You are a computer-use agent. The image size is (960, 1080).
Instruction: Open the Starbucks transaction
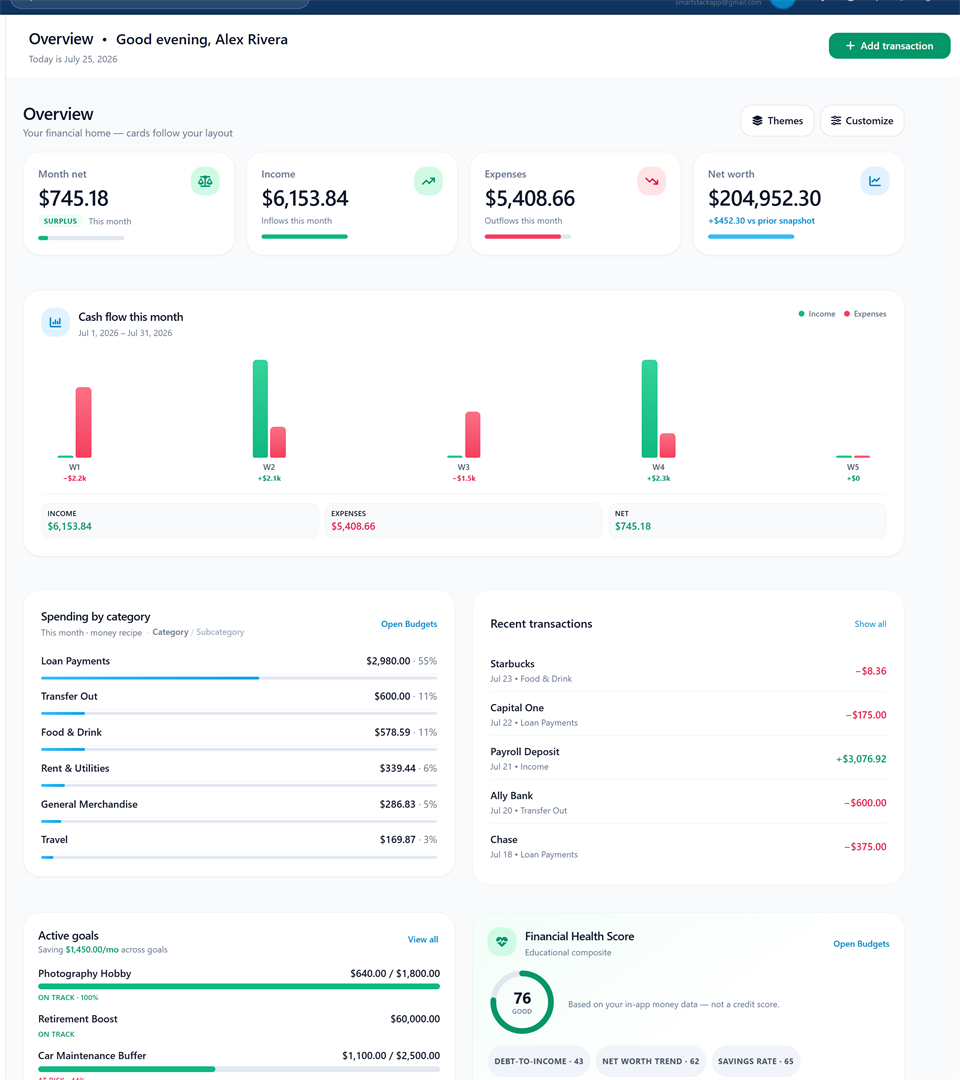pyautogui.click(x=688, y=670)
